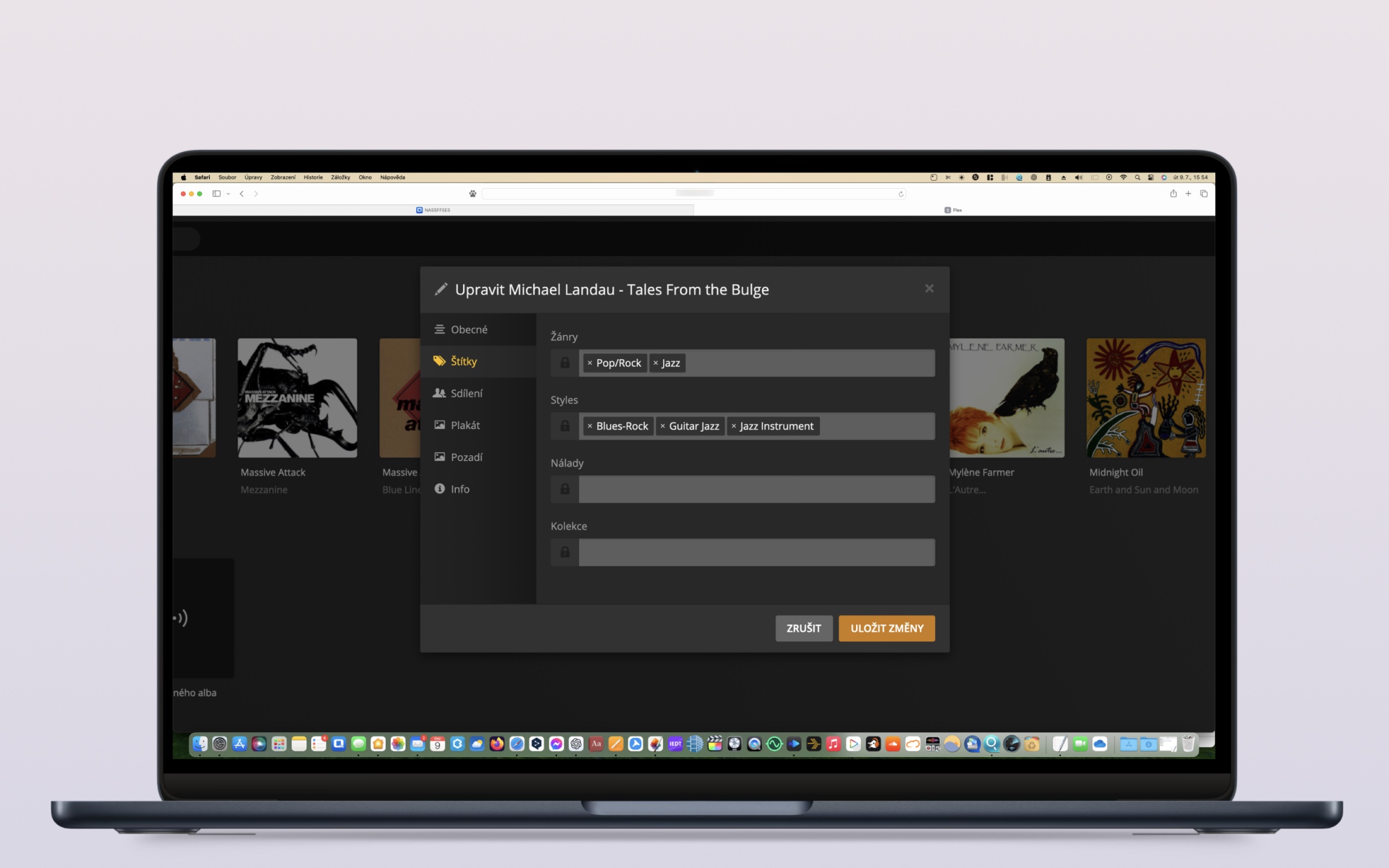This screenshot has height=868, width=1389.
Task: Go to the Info section
Action: [x=459, y=489]
